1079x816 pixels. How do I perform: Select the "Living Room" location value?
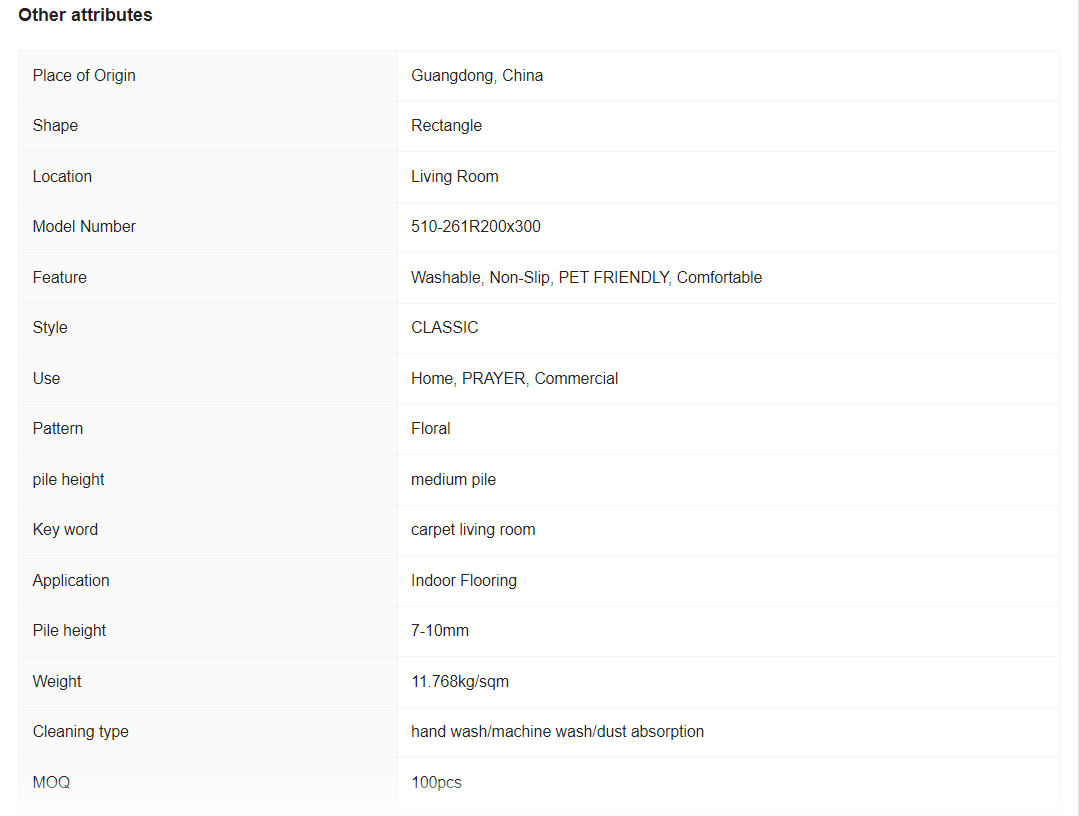click(x=454, y=177)
